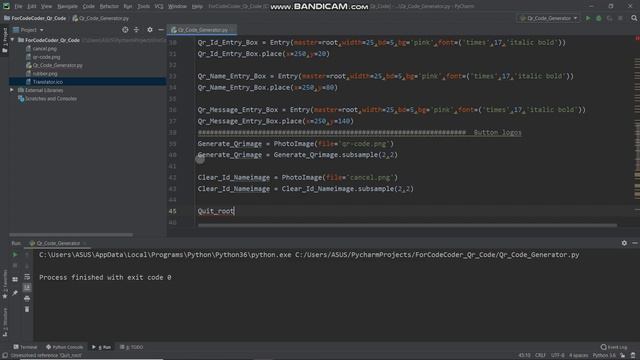
Task: Open the Refactor menu
Action: (x=109, y=7)
